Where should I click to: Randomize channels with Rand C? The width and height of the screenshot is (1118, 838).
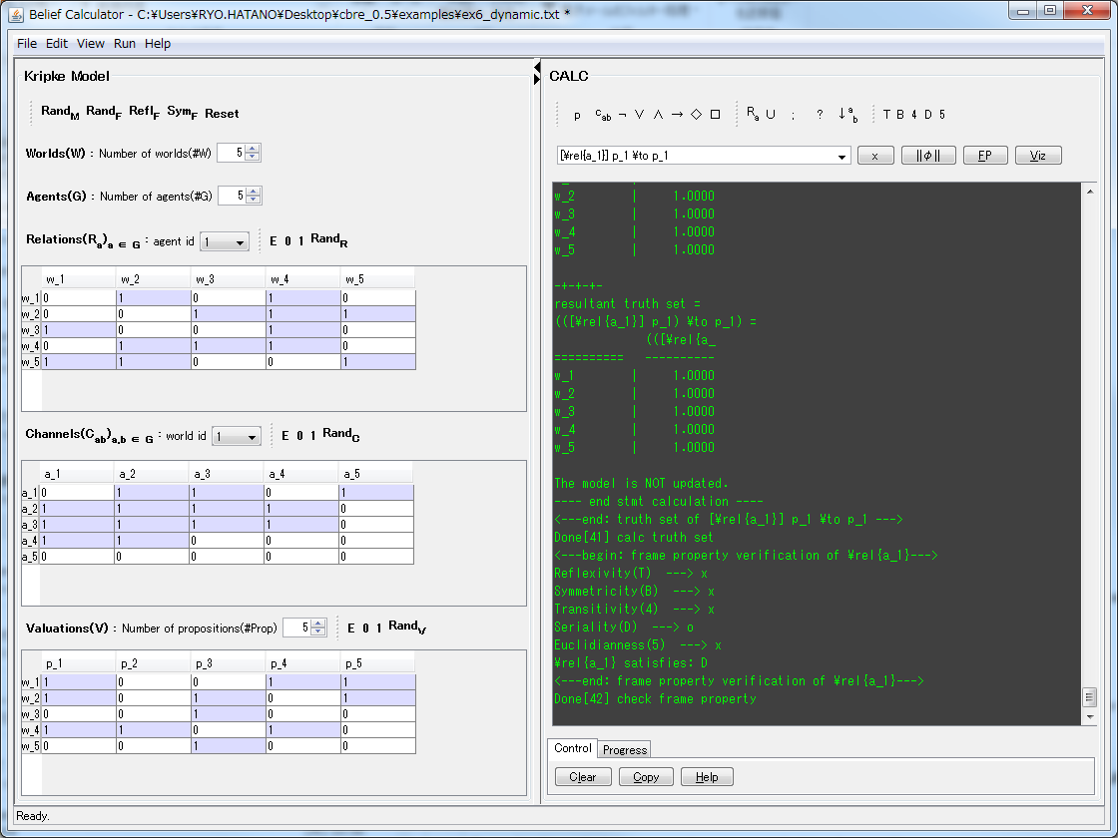[x=342, y=434]
